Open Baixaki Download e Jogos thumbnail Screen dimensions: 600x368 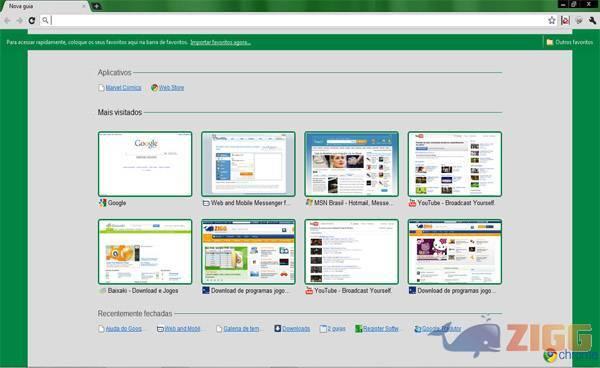145,252
